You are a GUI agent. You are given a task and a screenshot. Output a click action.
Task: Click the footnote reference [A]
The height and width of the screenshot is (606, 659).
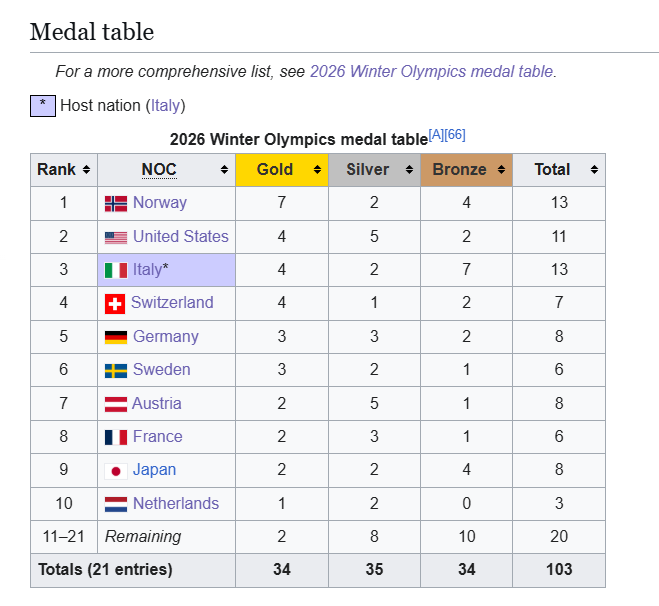click(436, 134)
